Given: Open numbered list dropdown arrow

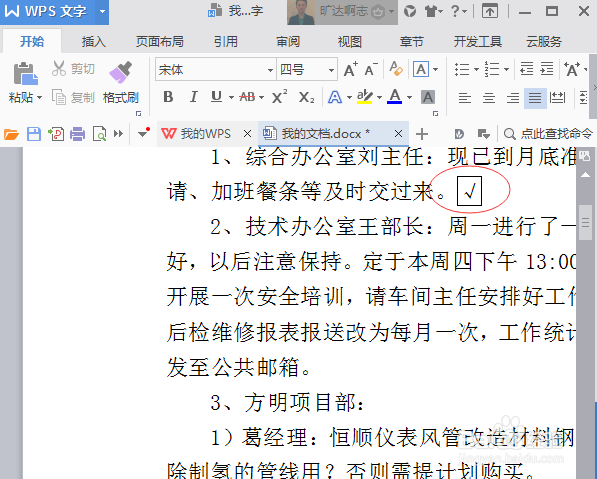Looking at the screenshot, I should click(506, 70).
